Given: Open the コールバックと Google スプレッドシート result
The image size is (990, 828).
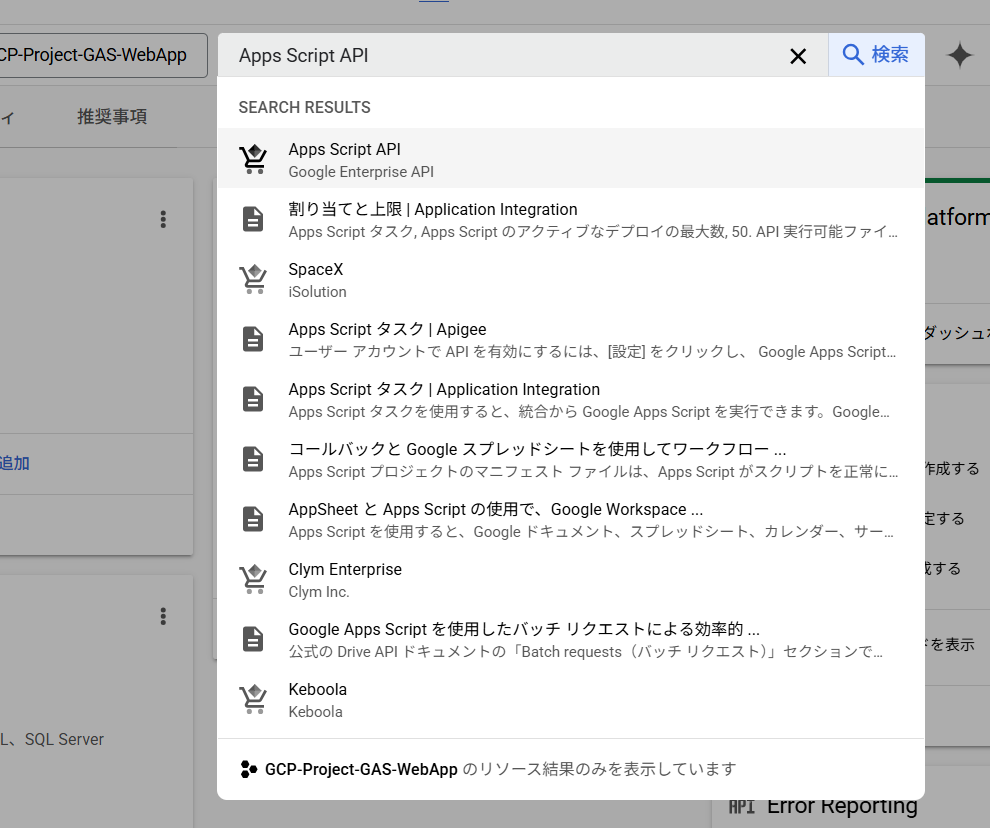Looking at the screenshot, I should [571, 459].
